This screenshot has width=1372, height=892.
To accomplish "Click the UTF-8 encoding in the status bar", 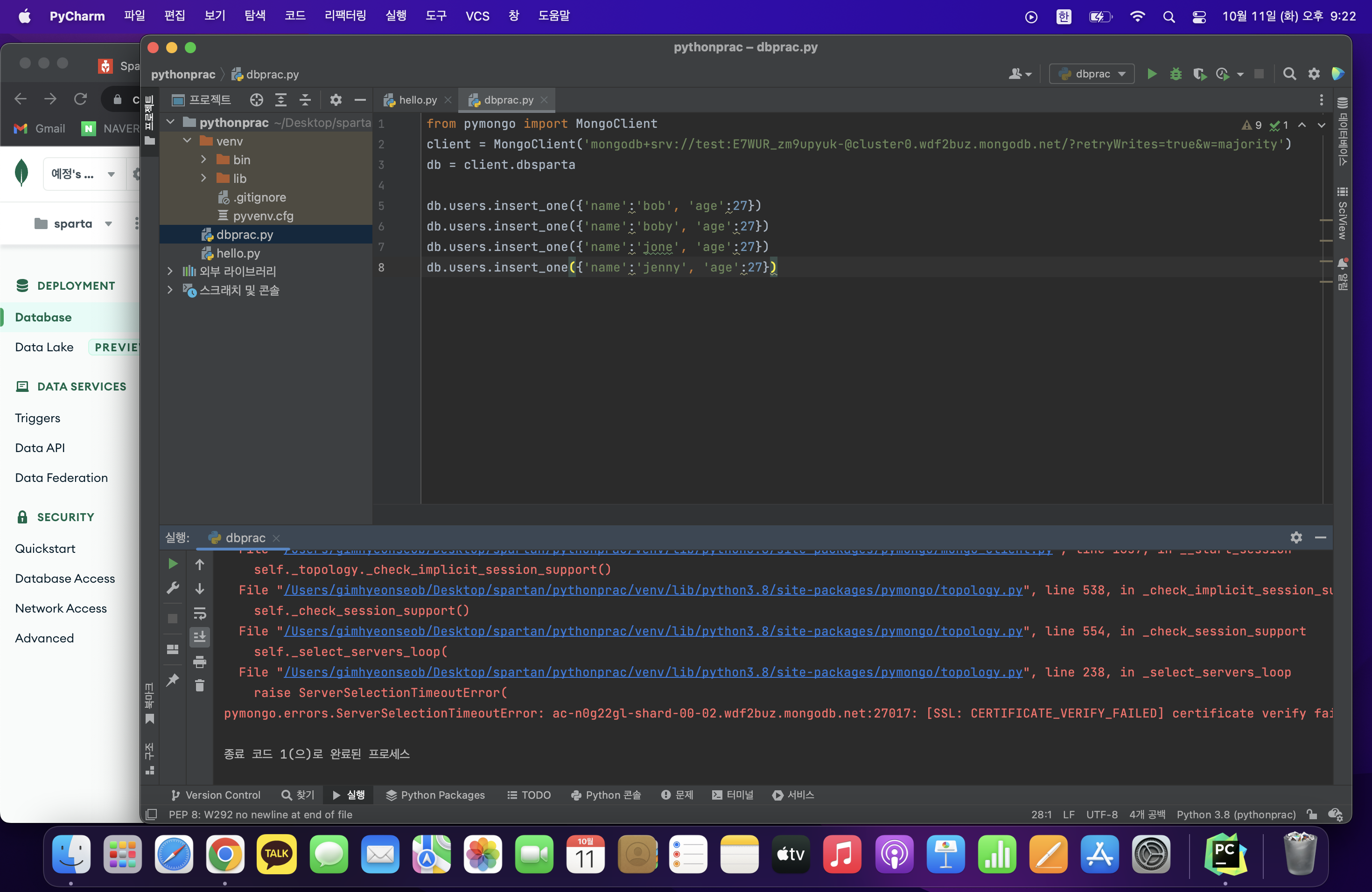I will pyautogui.click(x=1102, y=814).
